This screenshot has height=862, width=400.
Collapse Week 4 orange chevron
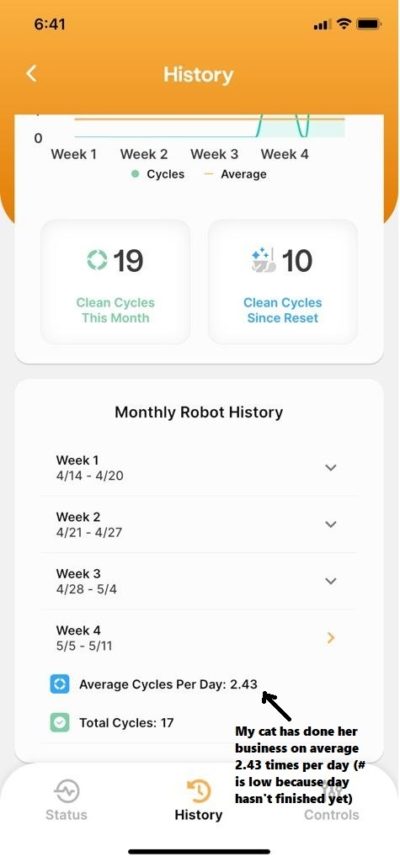pyautogui.click(x=330, y=638)
